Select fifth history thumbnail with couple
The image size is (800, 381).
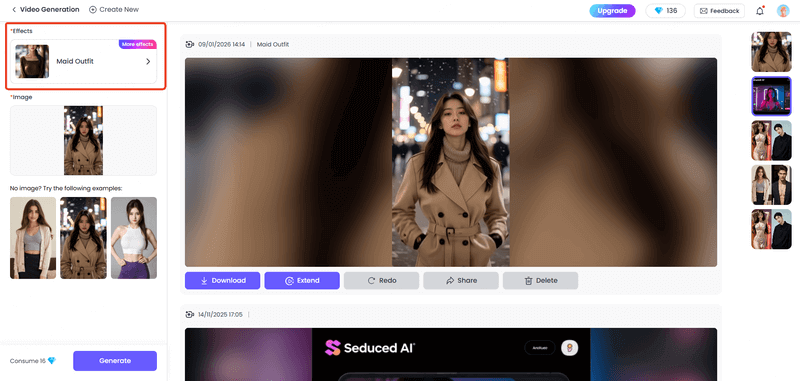[771, 229]
